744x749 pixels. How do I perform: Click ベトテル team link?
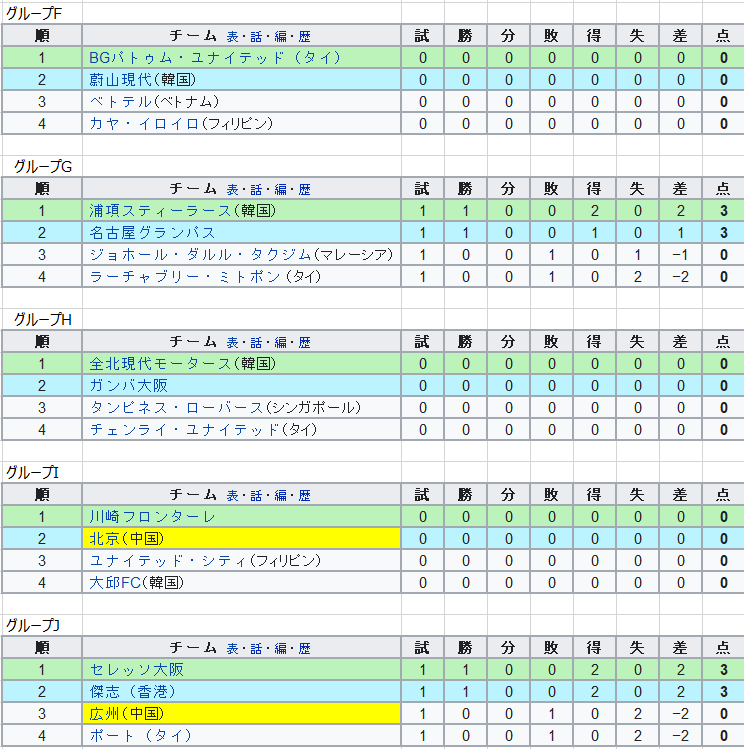point(120,102)
